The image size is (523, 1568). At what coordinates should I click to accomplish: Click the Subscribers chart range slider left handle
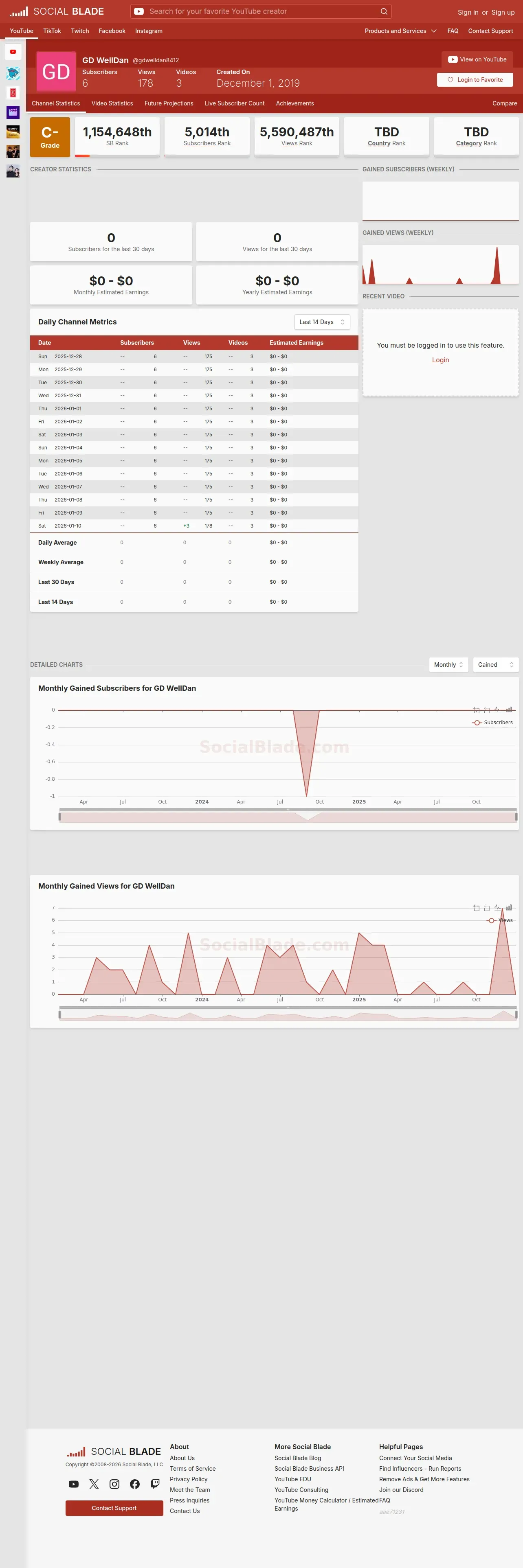click(x=59, y=816)
